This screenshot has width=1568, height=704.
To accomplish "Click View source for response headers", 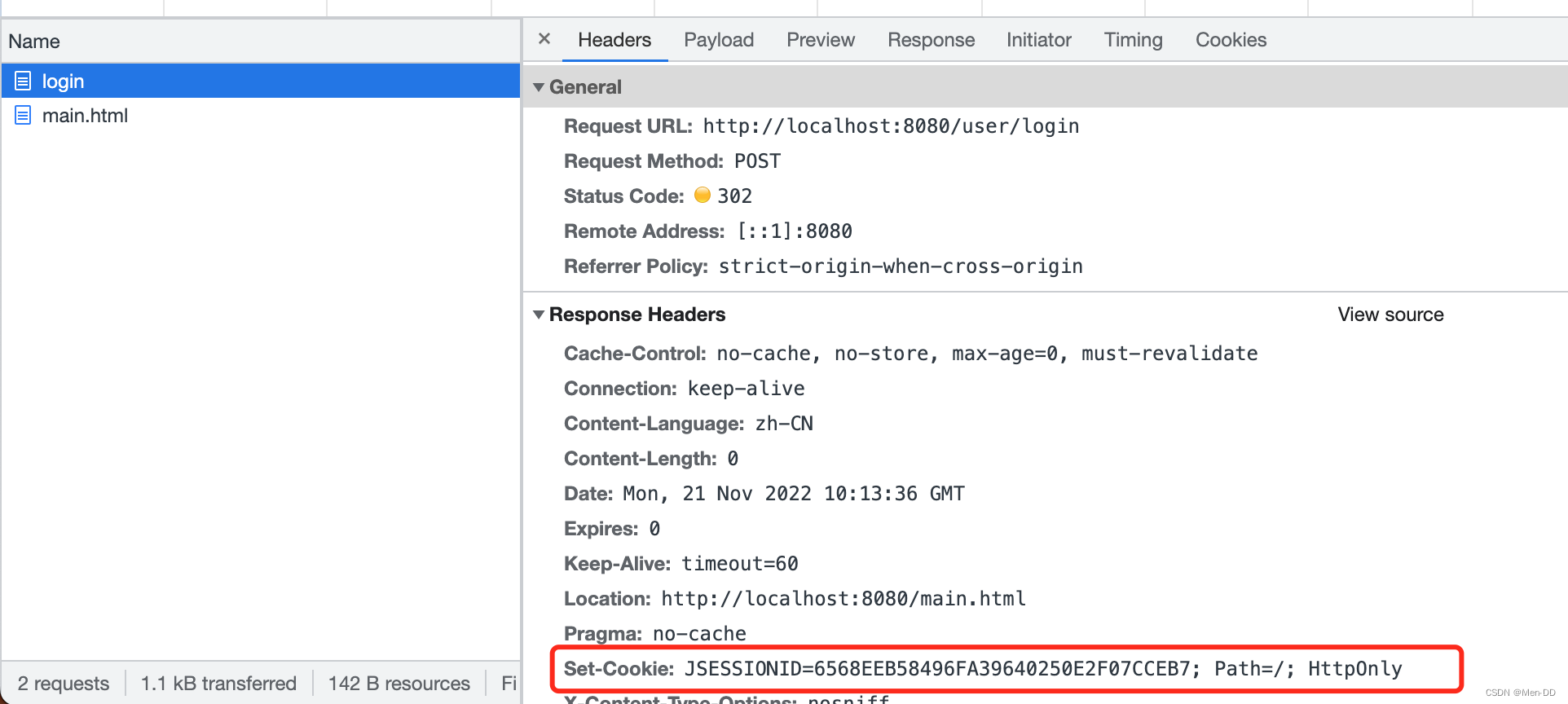I will point(1390,315).
